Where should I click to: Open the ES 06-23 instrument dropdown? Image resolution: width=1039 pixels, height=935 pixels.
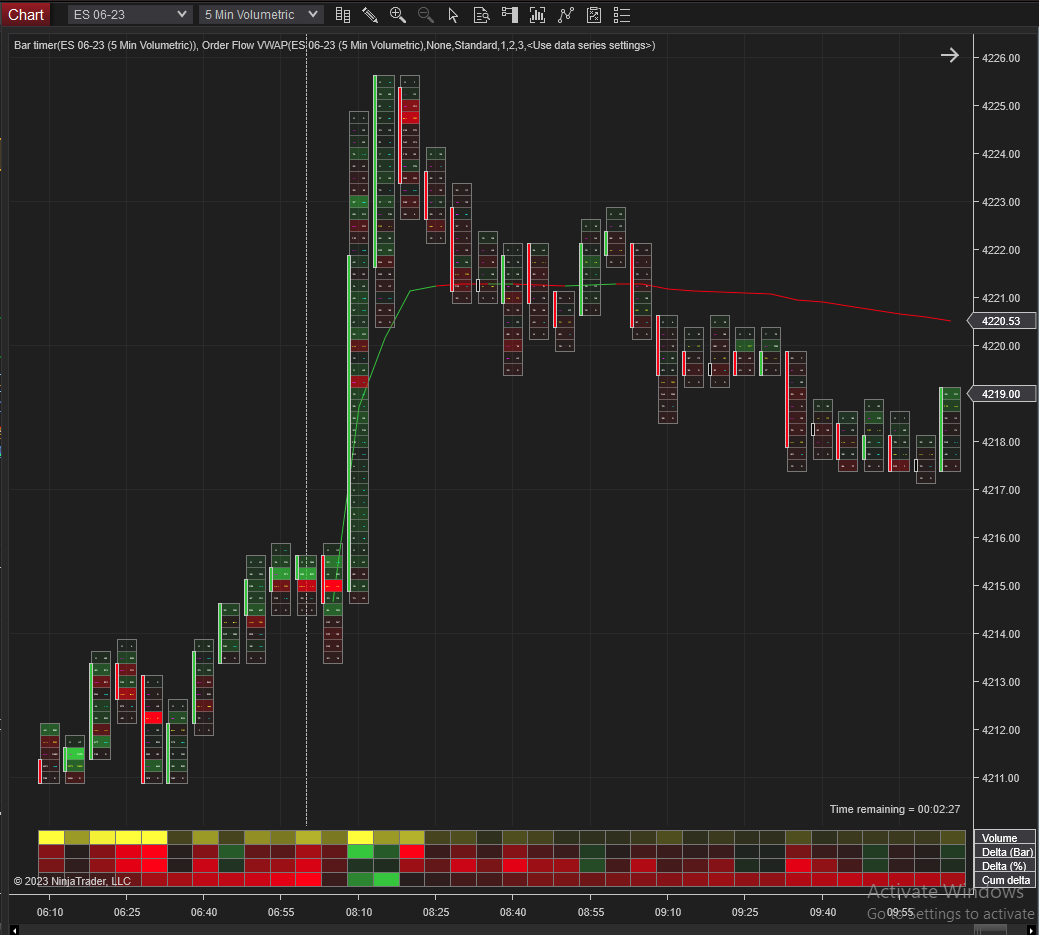pyautogui.click(x=130, y=15)
